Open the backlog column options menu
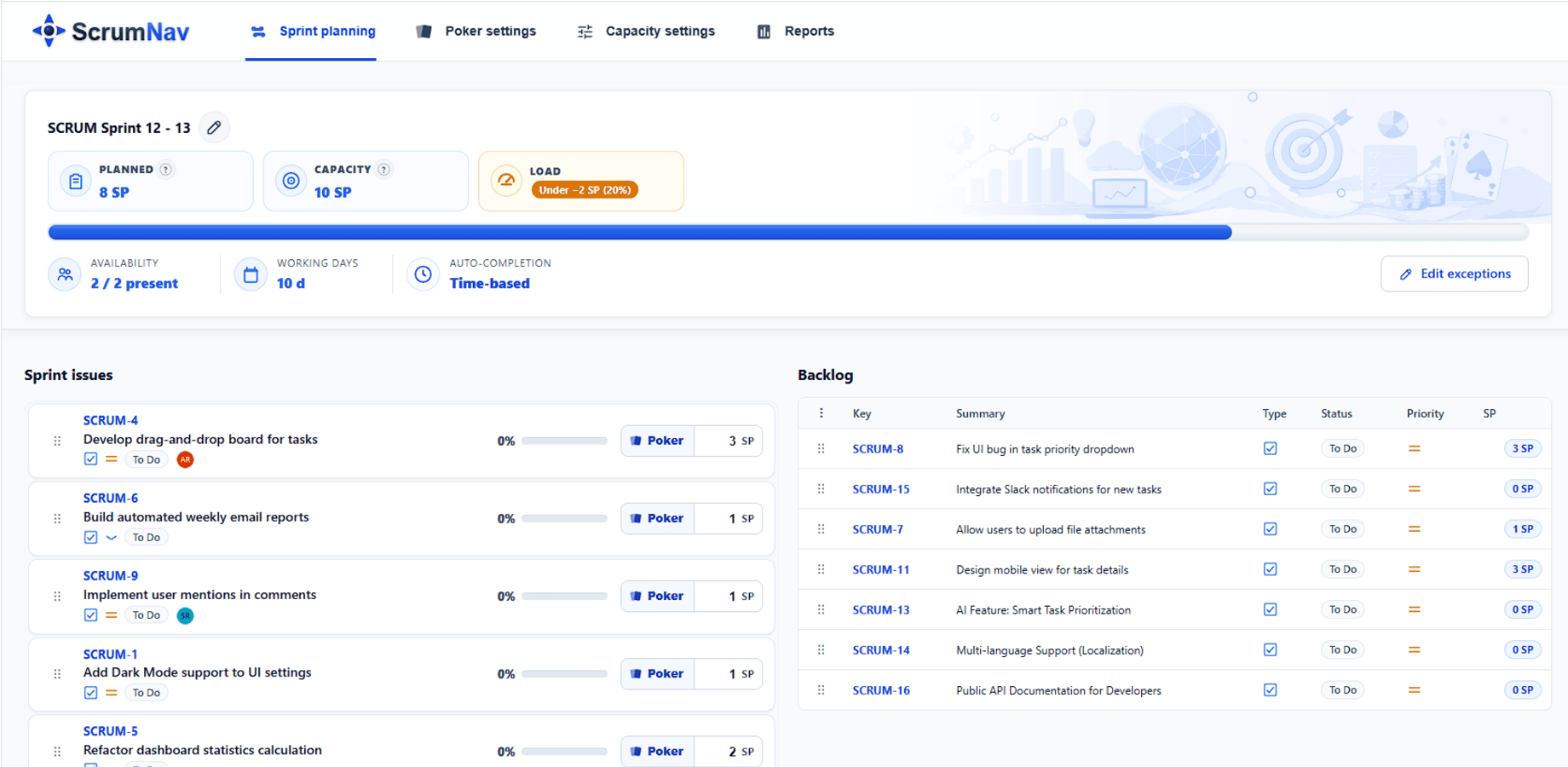 tap(821, 413)
